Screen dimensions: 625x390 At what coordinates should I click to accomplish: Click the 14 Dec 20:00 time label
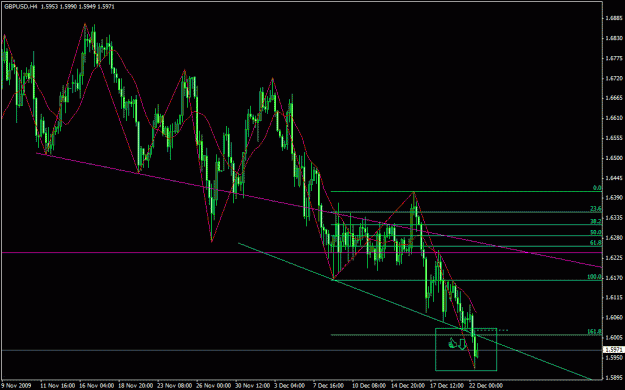(407, 386)
